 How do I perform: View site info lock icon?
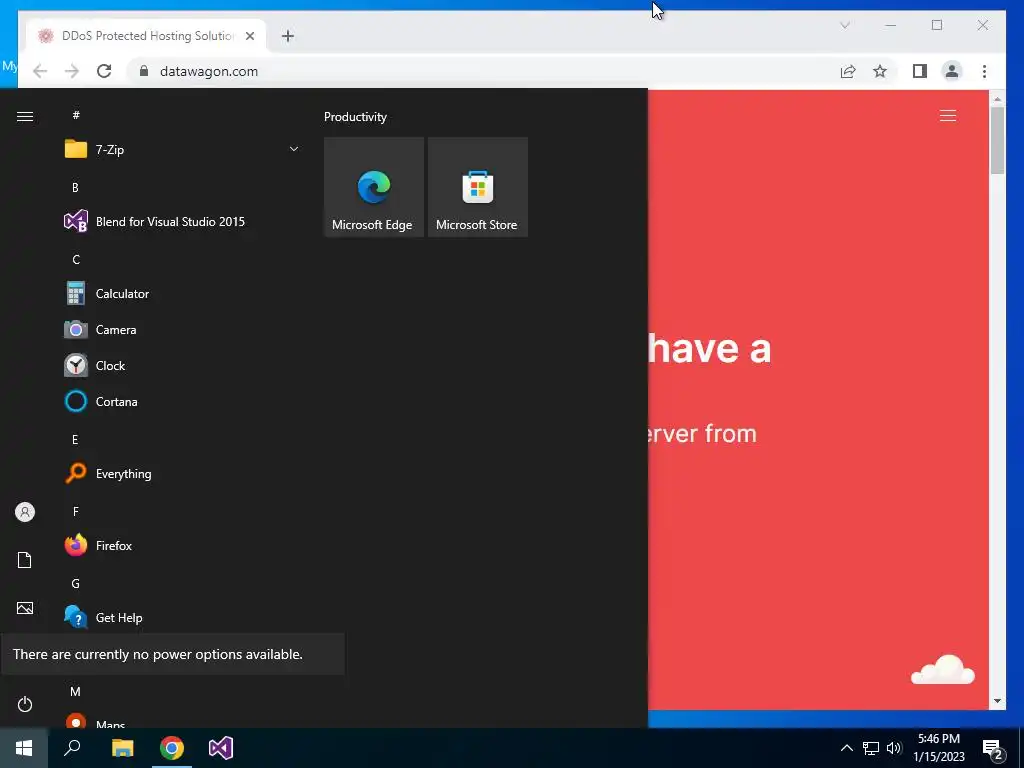pos(144,71)
